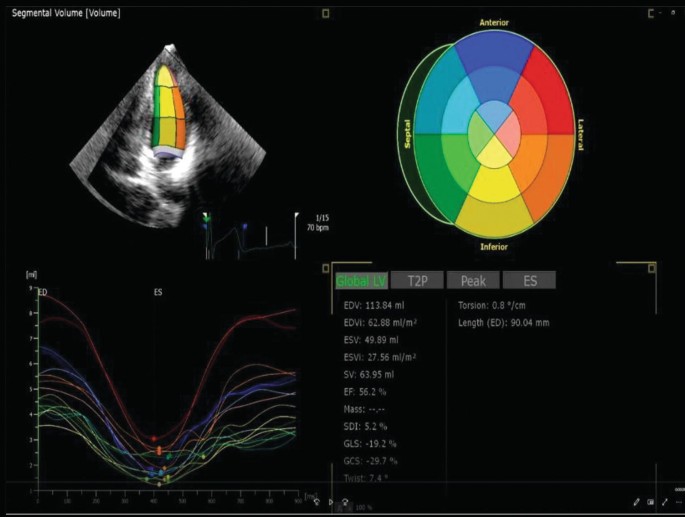Select the pale yellow apical inferior segment
This screenshot has width=685, height=517.
(x=494, y=154)
